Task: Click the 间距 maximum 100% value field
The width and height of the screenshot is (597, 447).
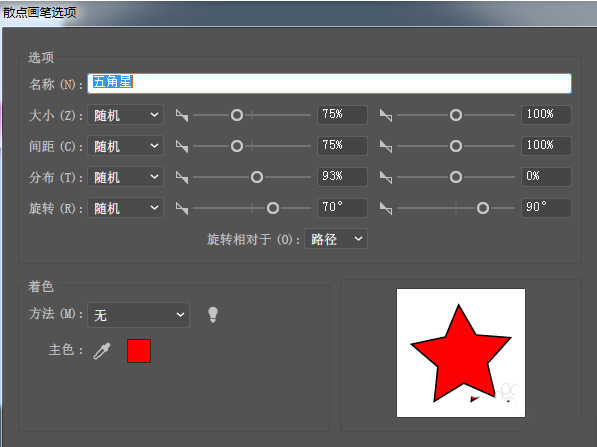Action: 546,146
